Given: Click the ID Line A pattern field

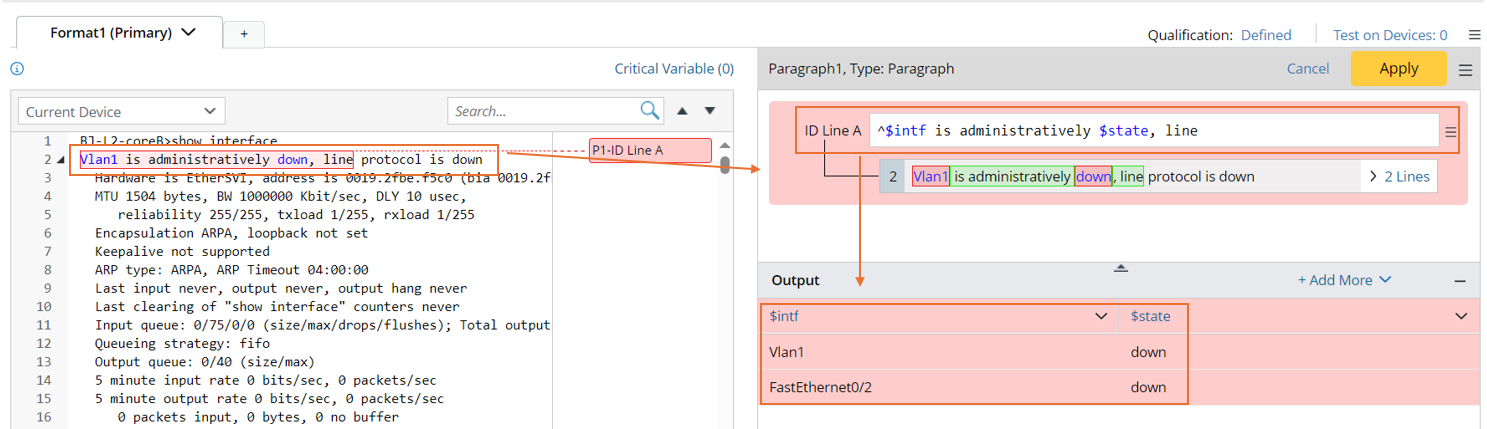Looking at the screenshot, I should pyautogui.click(x=1150, y=131).
